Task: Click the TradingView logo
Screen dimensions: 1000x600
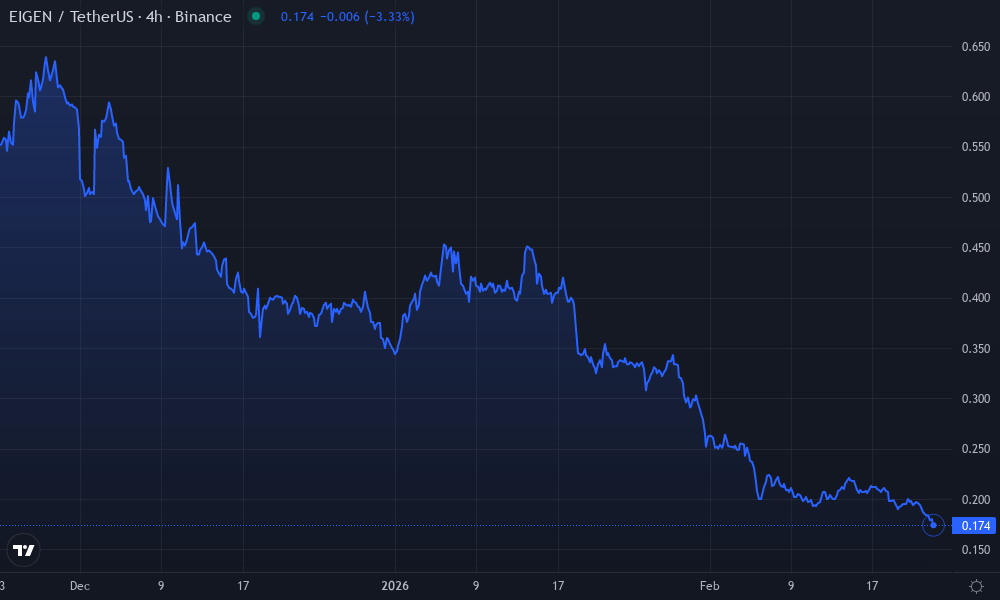Action: [x=23, y=549]
